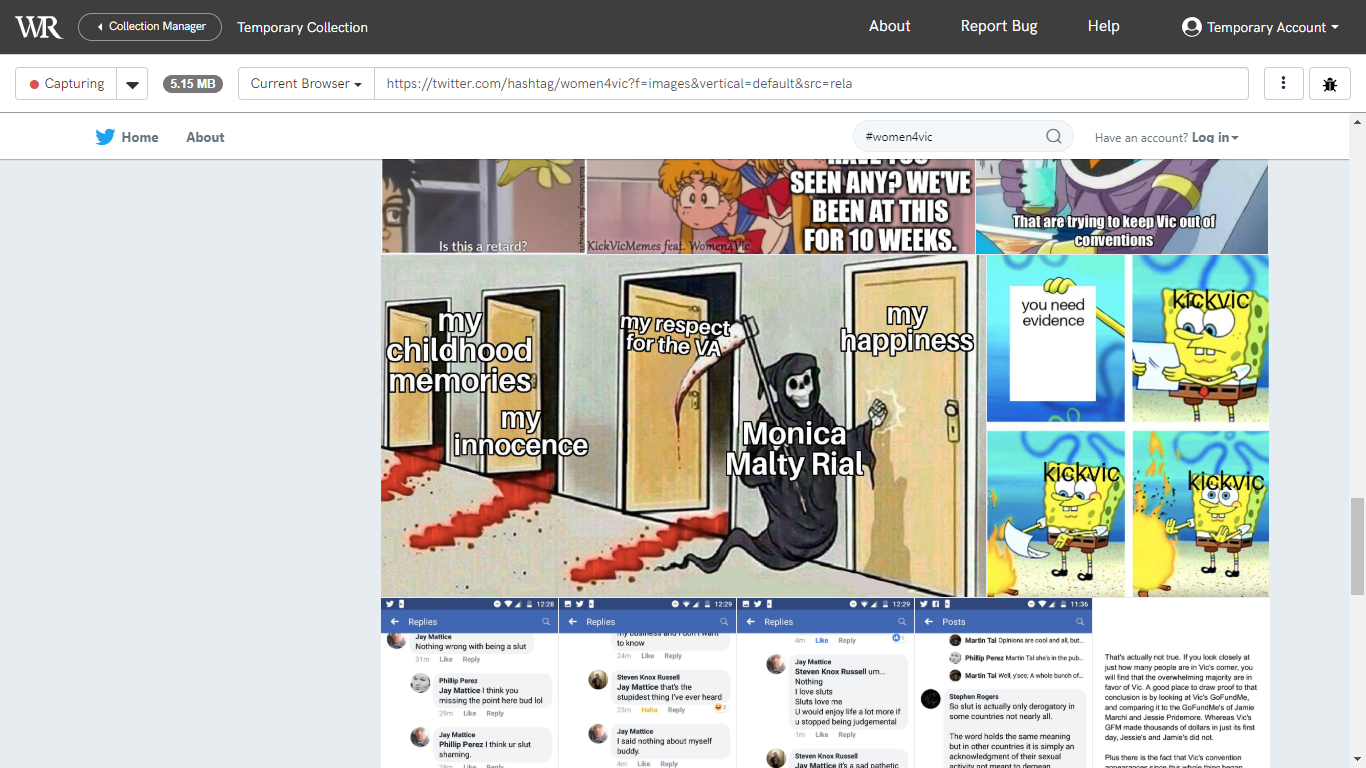Click the Capturing mode button

point(66,84)
